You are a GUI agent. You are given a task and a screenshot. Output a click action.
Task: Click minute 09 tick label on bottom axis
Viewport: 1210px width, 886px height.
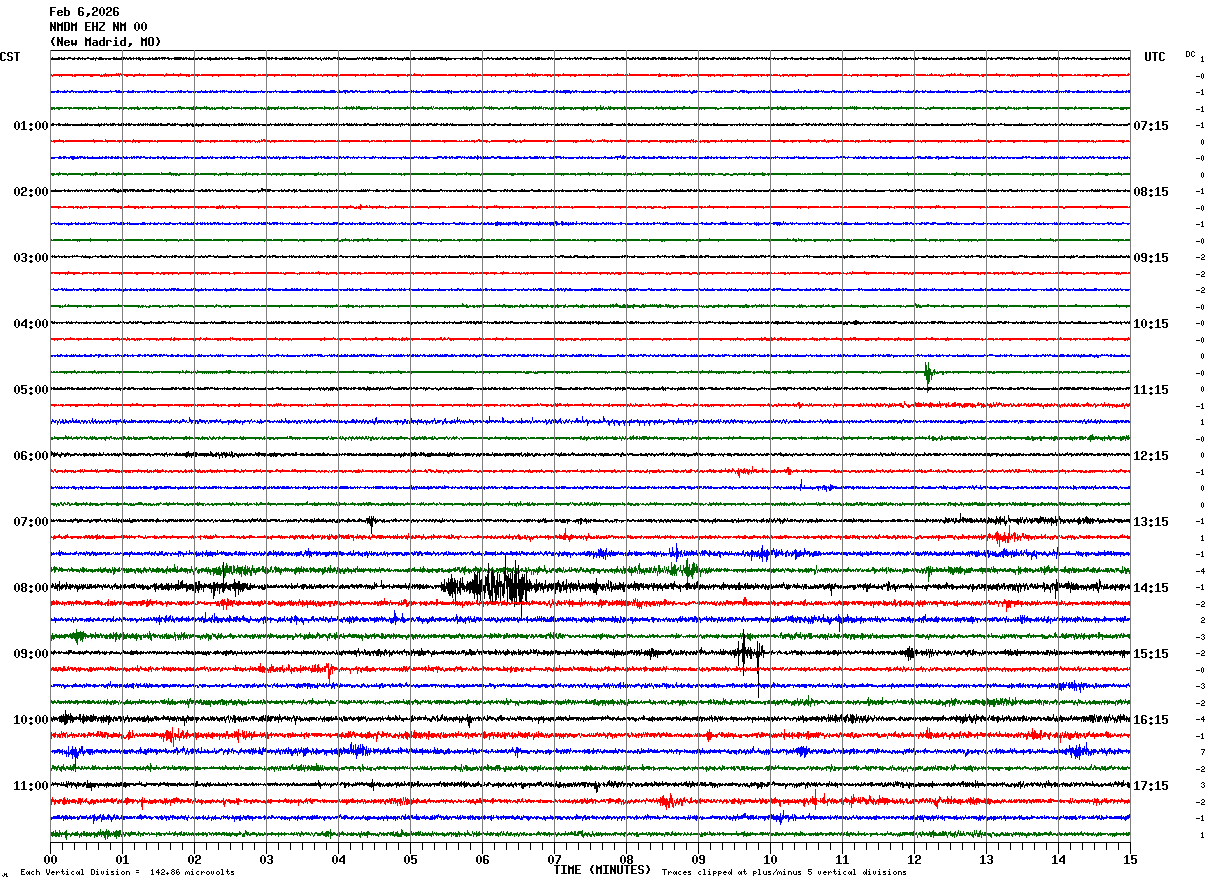click(x=698, y=859)
